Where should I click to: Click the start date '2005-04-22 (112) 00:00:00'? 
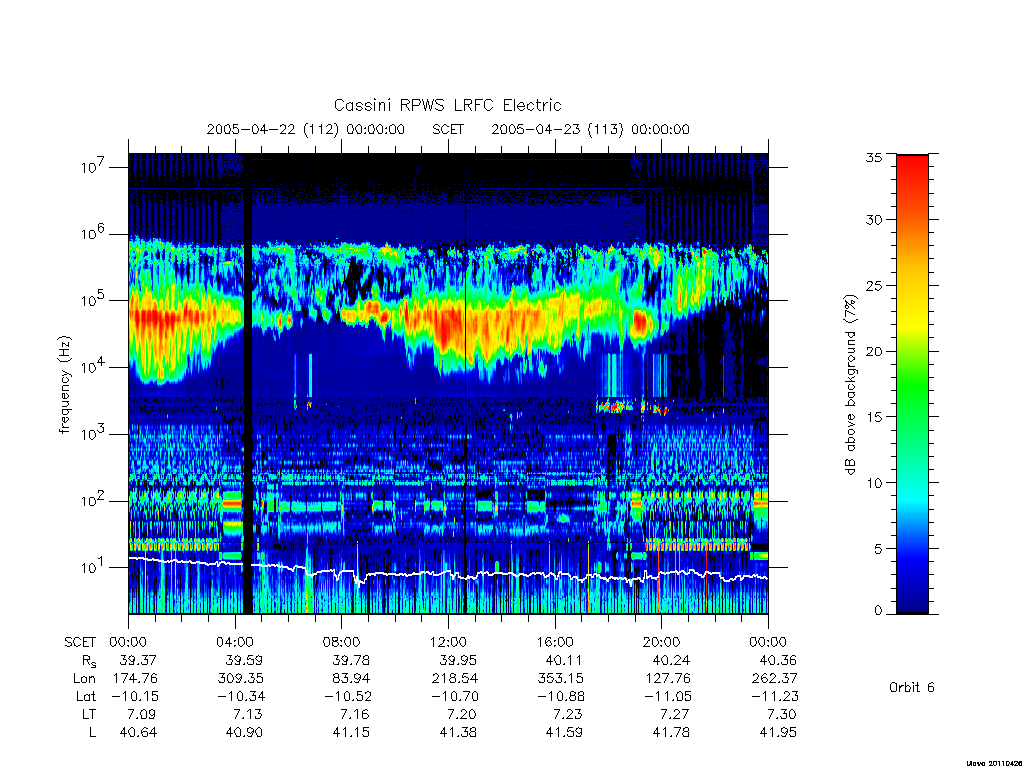[x=306, y=129]
